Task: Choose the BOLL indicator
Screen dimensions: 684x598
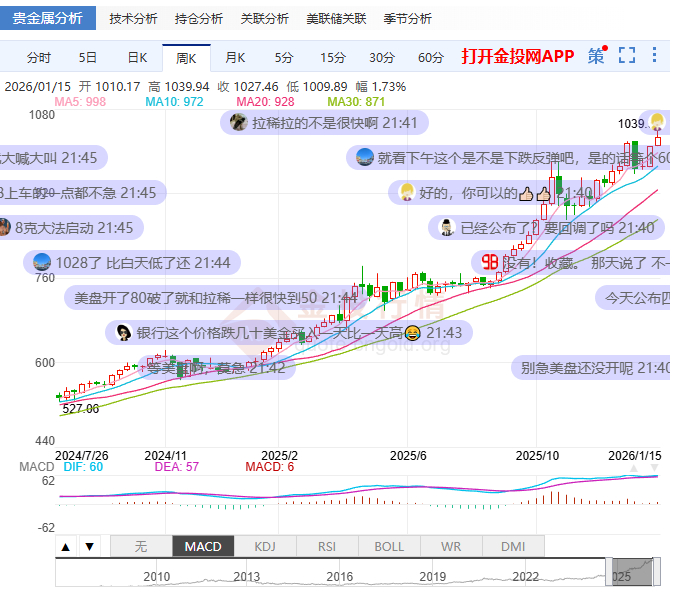Action: pyautogui.click(x=389, y=547)
